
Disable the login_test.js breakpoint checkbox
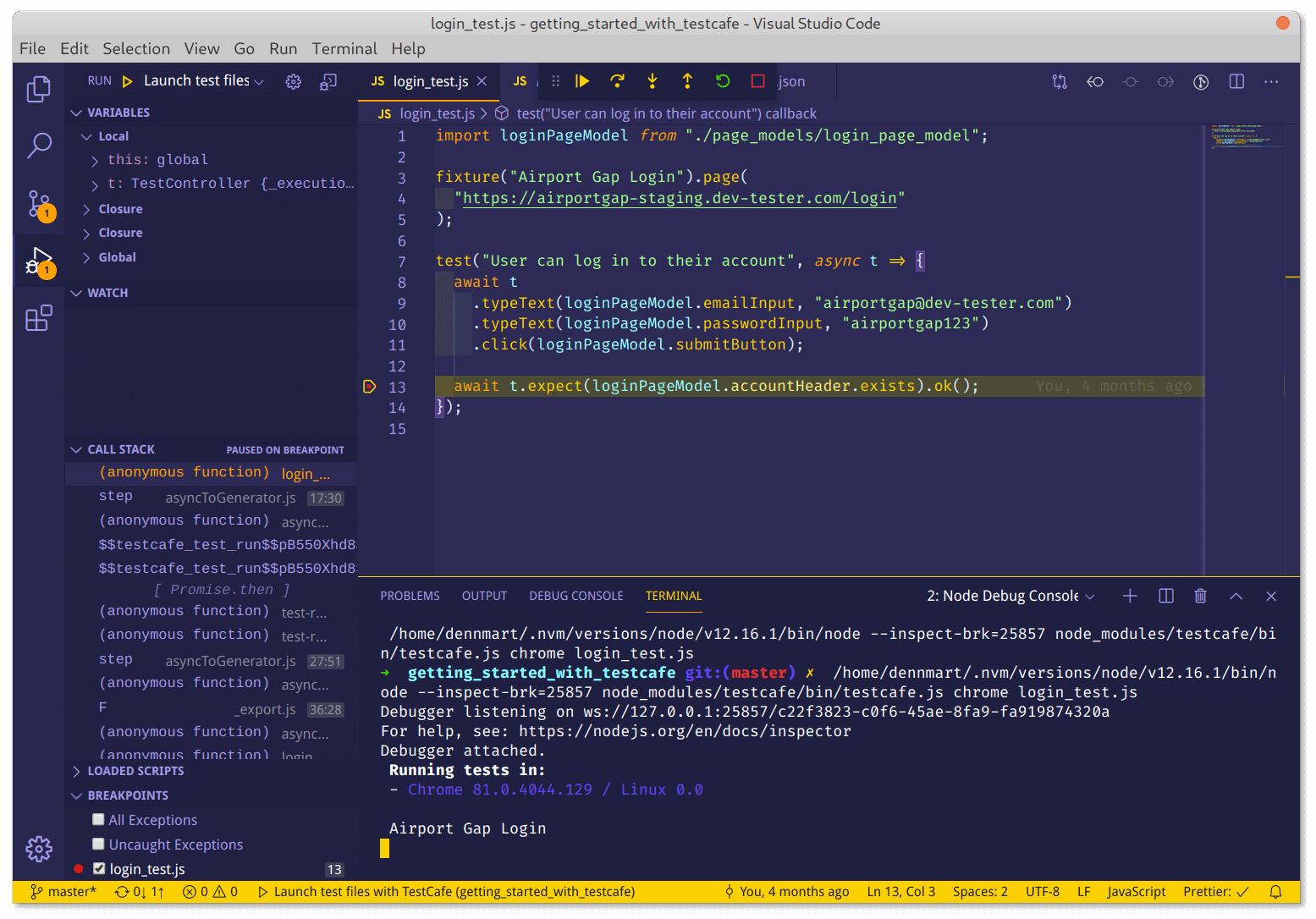point(98,868)
